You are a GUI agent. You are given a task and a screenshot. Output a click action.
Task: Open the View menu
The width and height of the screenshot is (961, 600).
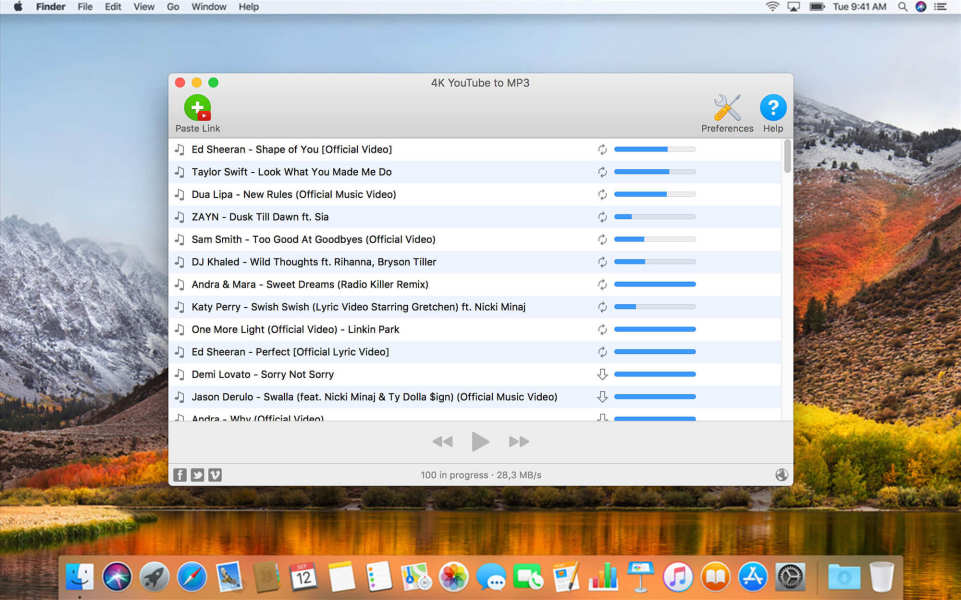pyautogui.click(x=144, y=7)
